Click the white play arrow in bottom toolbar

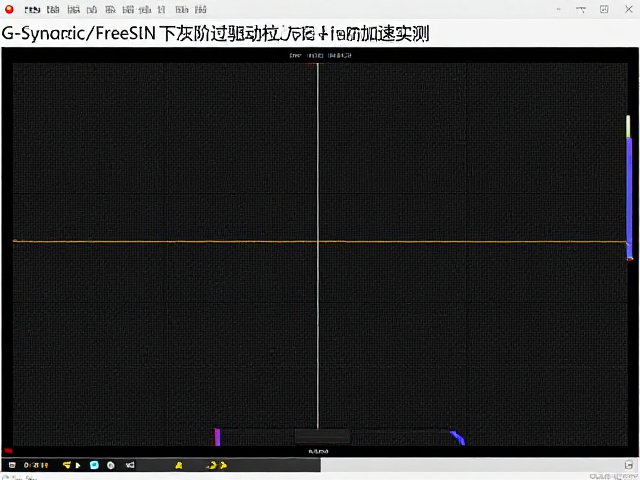(78, 465)
